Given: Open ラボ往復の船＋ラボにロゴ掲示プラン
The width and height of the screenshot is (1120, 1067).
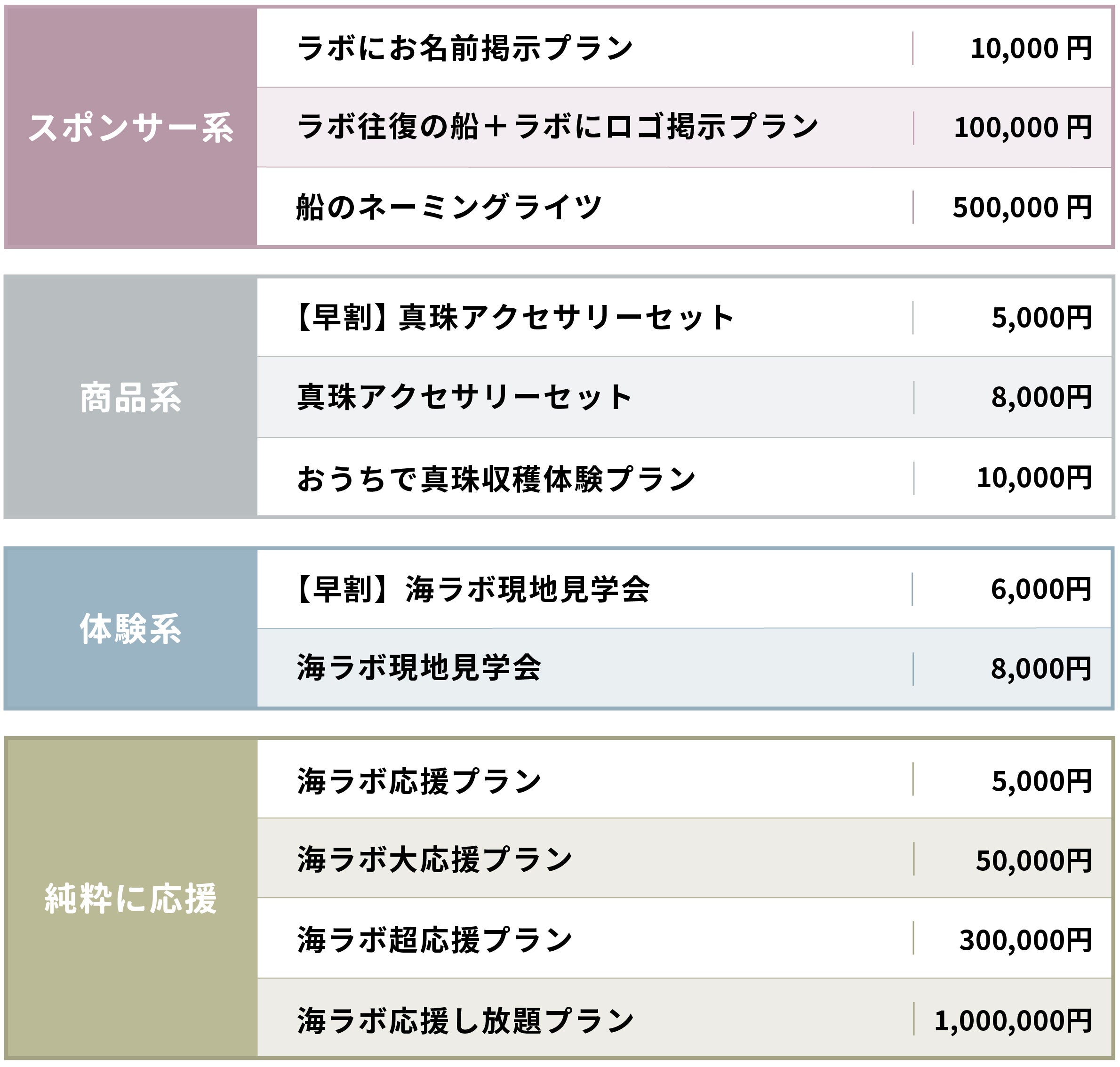Looking at the screenshot, I should pyautogui.click(x=557, y=127).
